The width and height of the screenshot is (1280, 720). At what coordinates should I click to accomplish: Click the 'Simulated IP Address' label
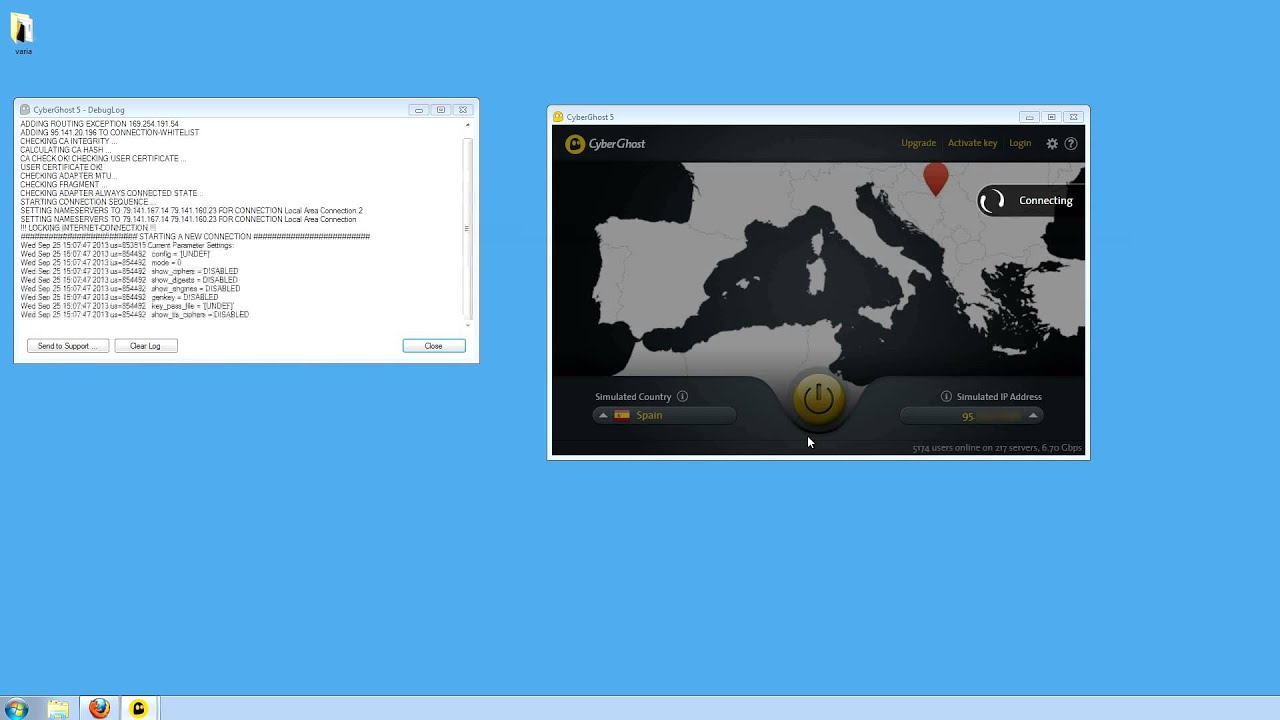999,396
